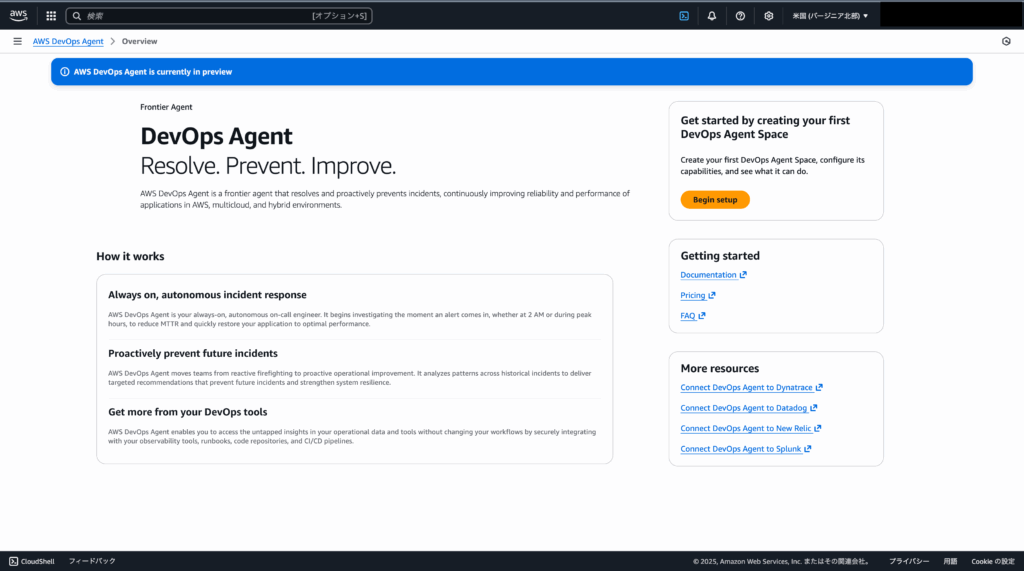
Task: Open the services grid menu icon
Action: point(51,16)
